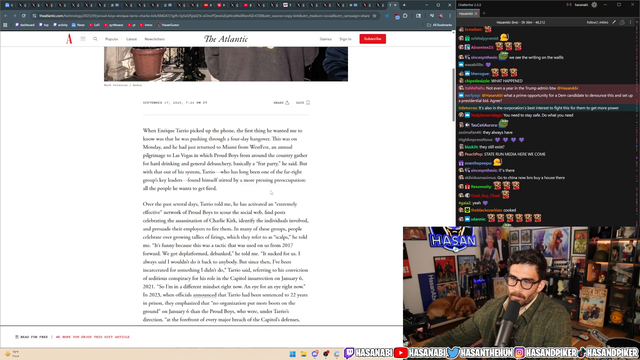Toggle chat edit mode pencil icon
Screen dimensions: 640x360
point(614,22)
